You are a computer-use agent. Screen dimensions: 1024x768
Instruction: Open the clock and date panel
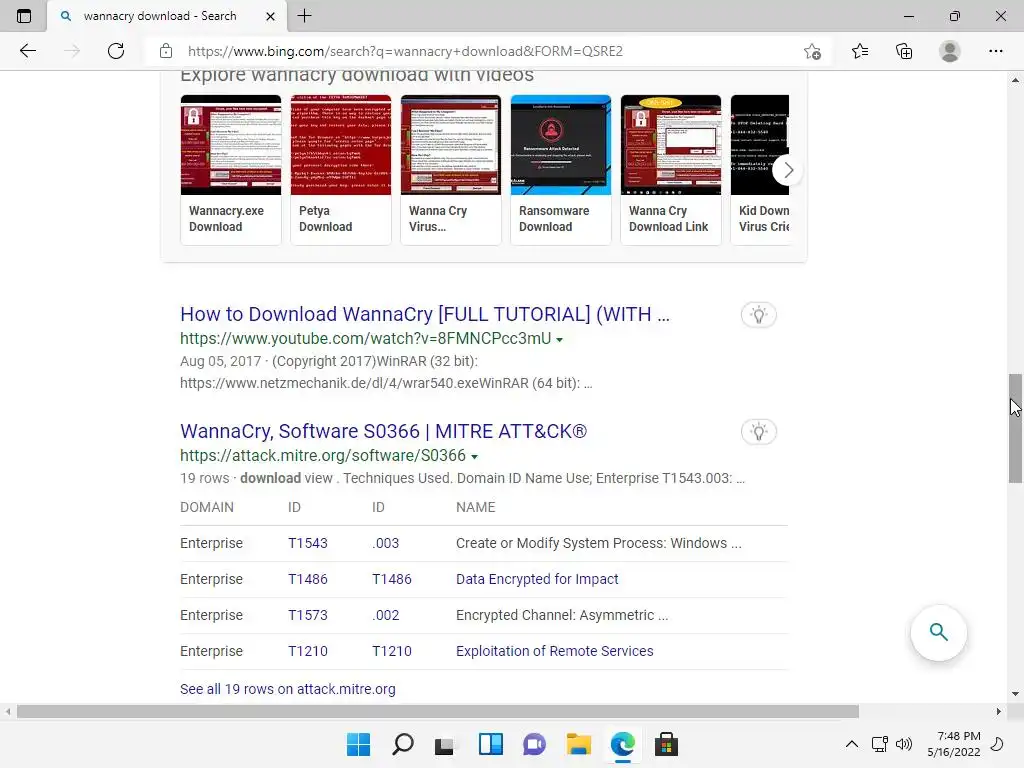click(953, 744)
